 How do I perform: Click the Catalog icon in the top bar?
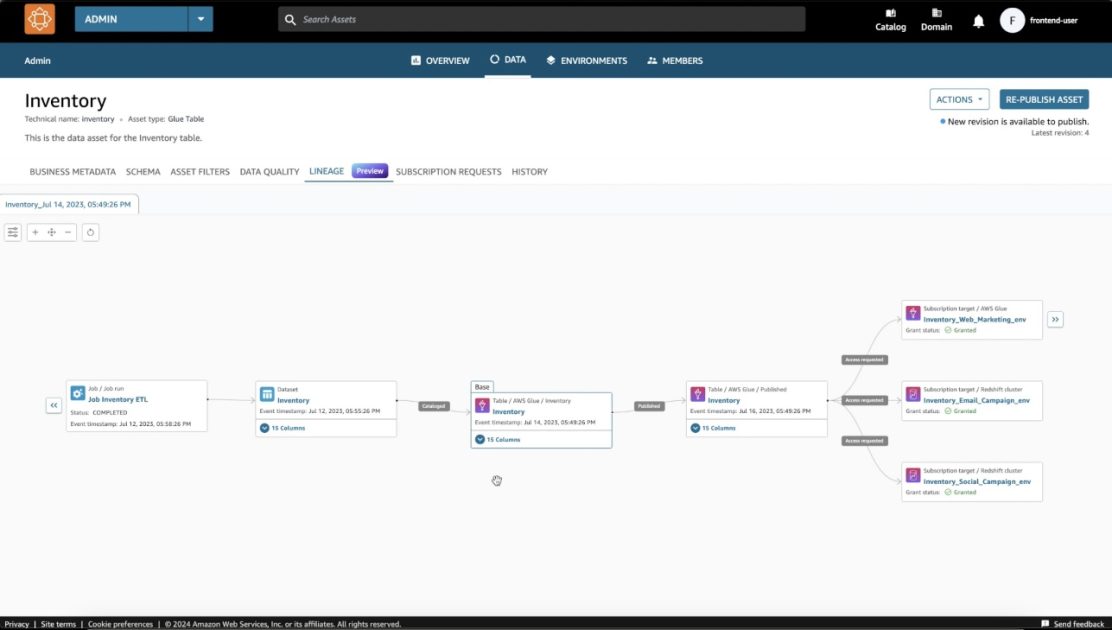pyautogui.click(x=889, y=19)
